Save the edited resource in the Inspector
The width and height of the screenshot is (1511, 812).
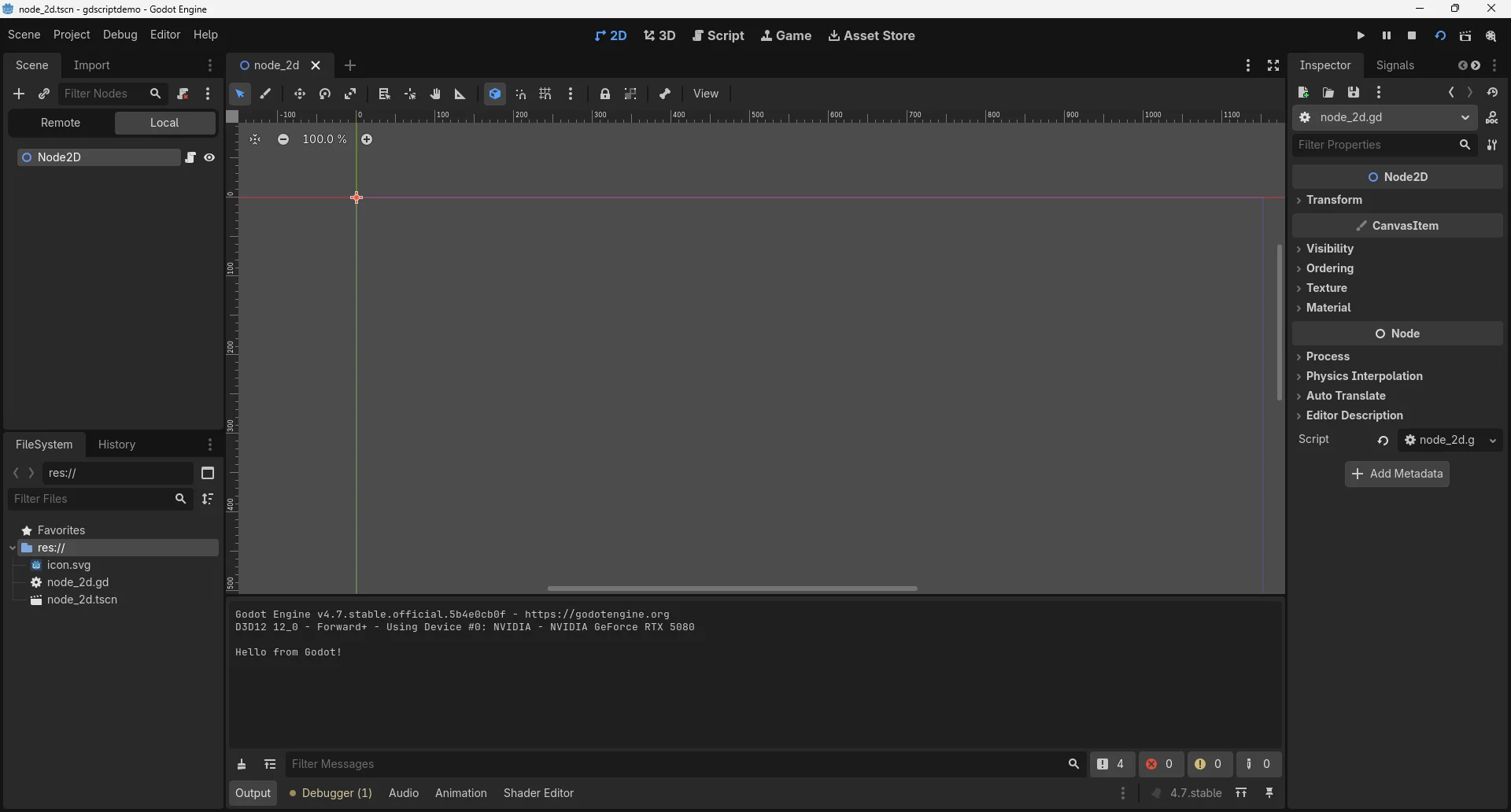(x=1354, y=93)
